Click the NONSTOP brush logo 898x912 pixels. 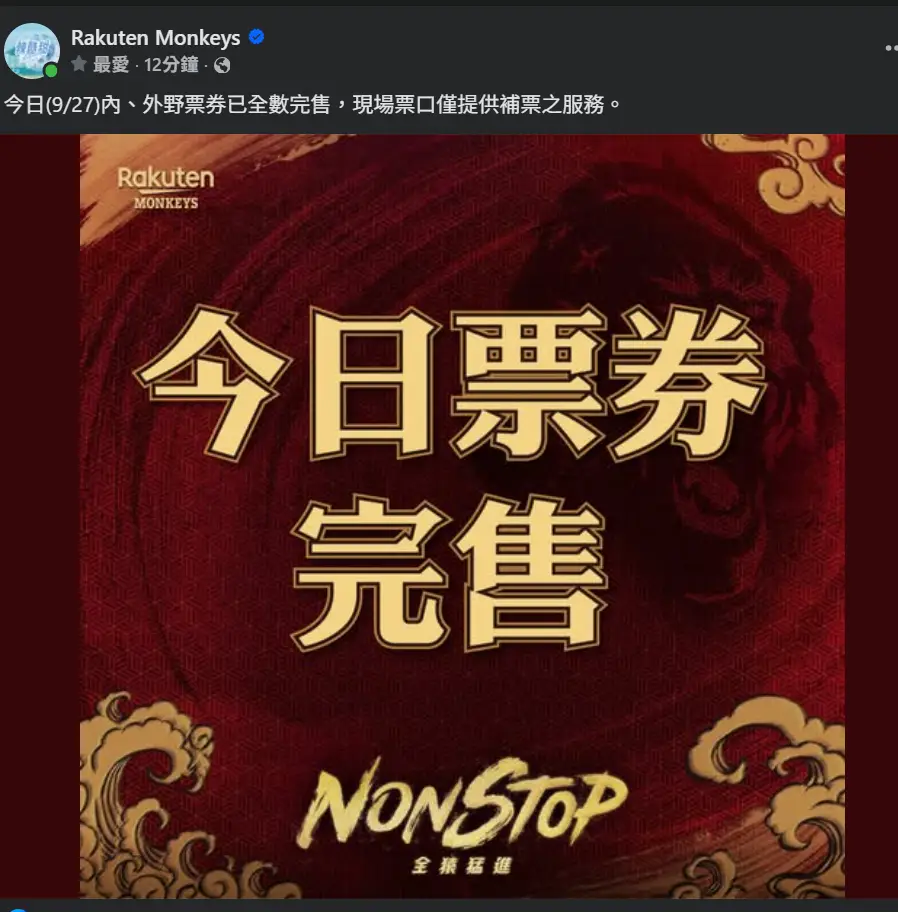pyautogui.click(x=462, y=803)
